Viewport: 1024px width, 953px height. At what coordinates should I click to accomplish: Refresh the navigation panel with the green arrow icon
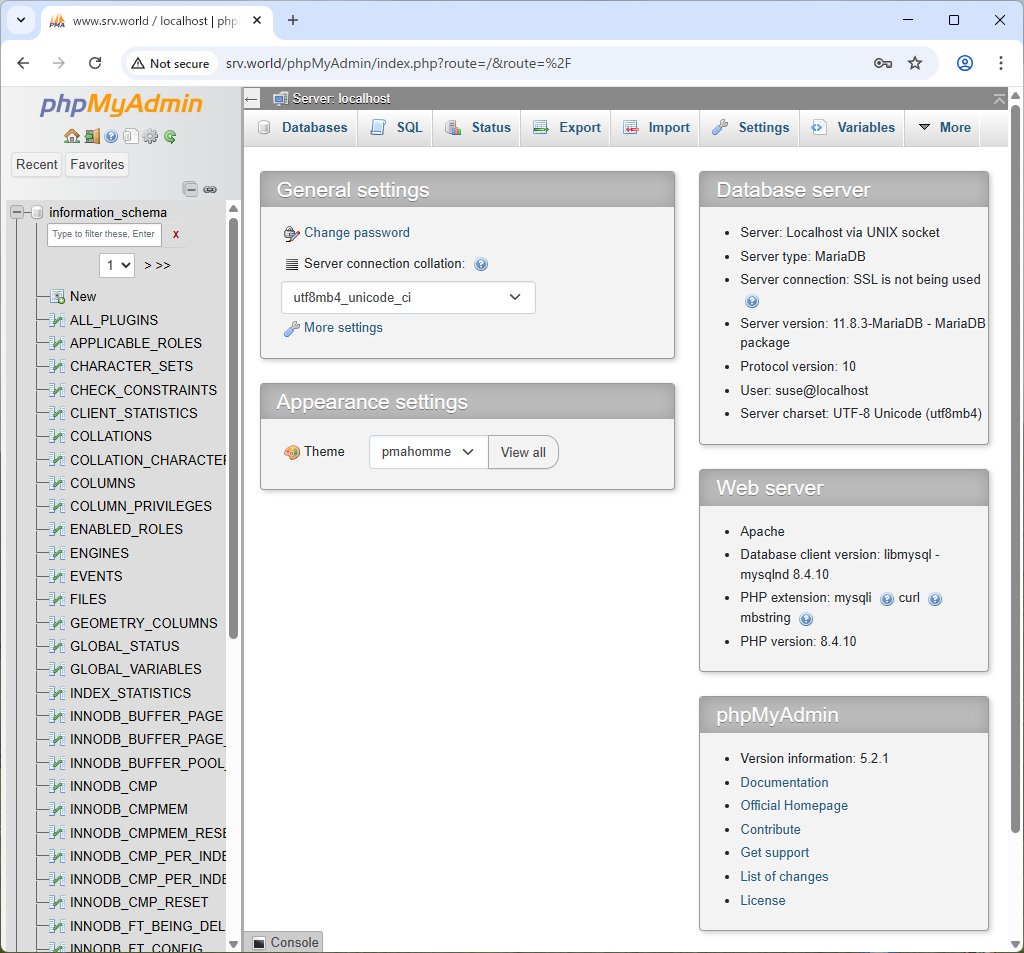pyautogui.click(x=169, y=136)
